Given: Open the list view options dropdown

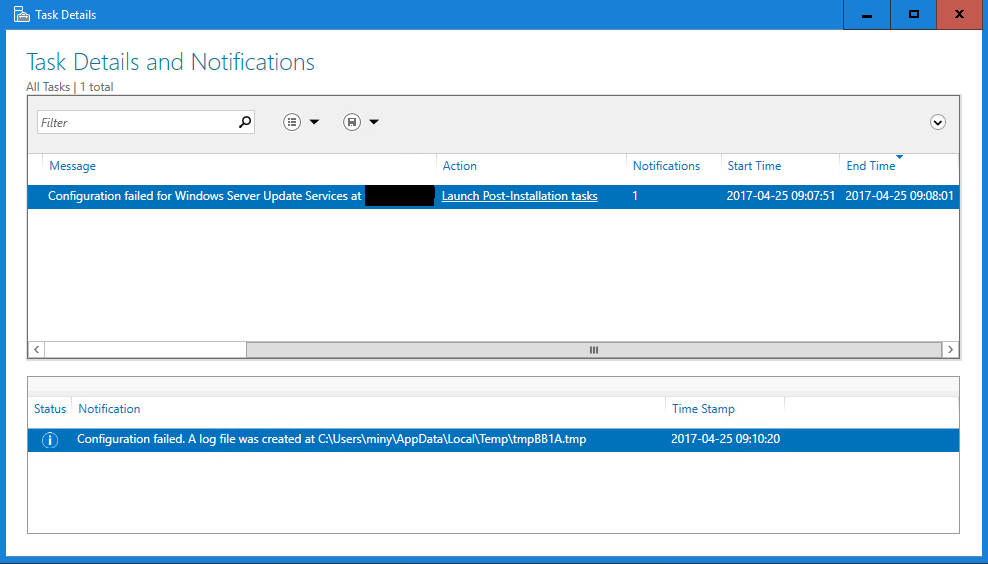Looking at the screenshot, I should tap(301, 122).
